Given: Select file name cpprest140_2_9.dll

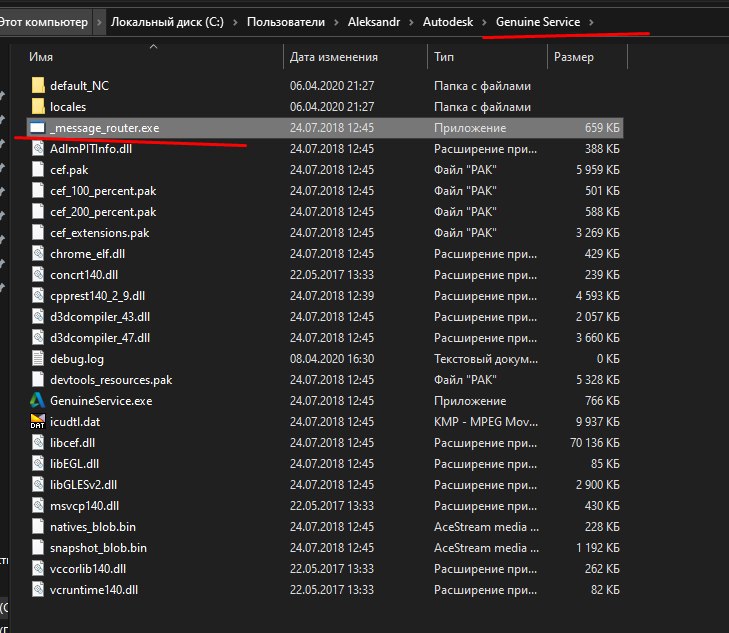Looking at the screenshot, I should 97,296.
